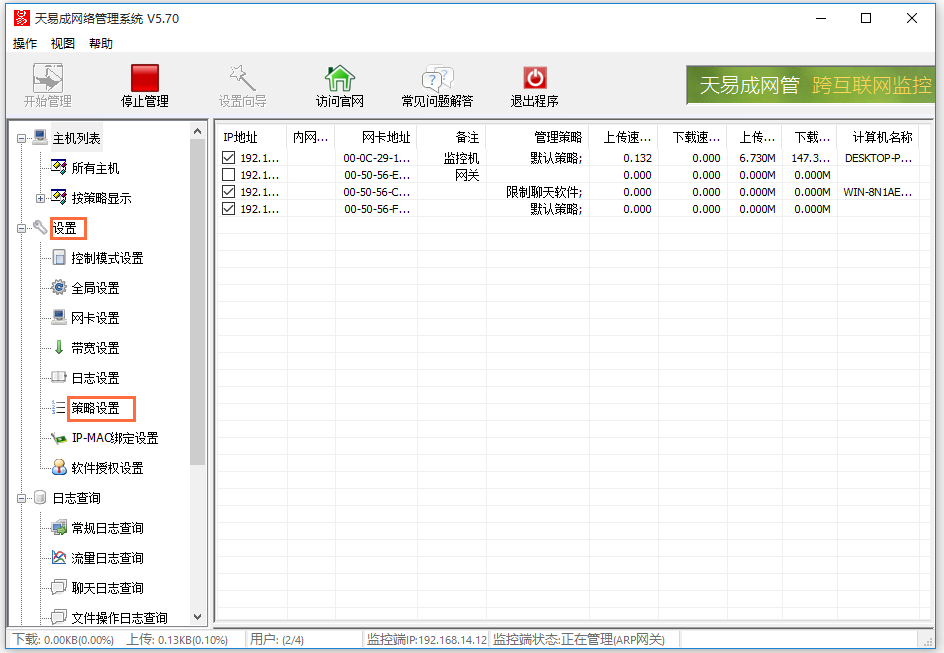This screenshot has width=944, height=653.
Task: Click the 监控端IP status bar entry
Action: click(x=427, y=639)
